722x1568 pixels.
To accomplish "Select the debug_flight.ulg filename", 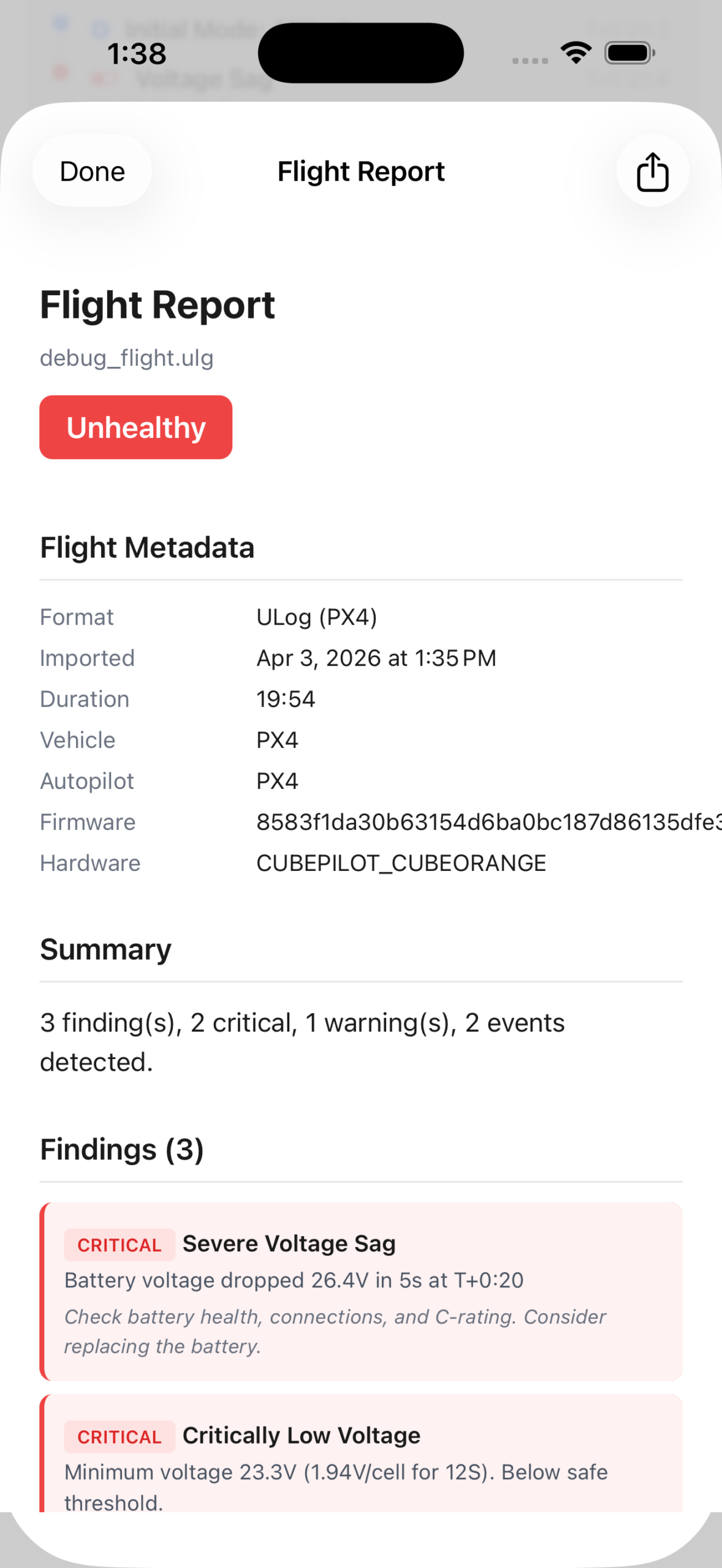I will pyautogui.click(x=127, y=358).
